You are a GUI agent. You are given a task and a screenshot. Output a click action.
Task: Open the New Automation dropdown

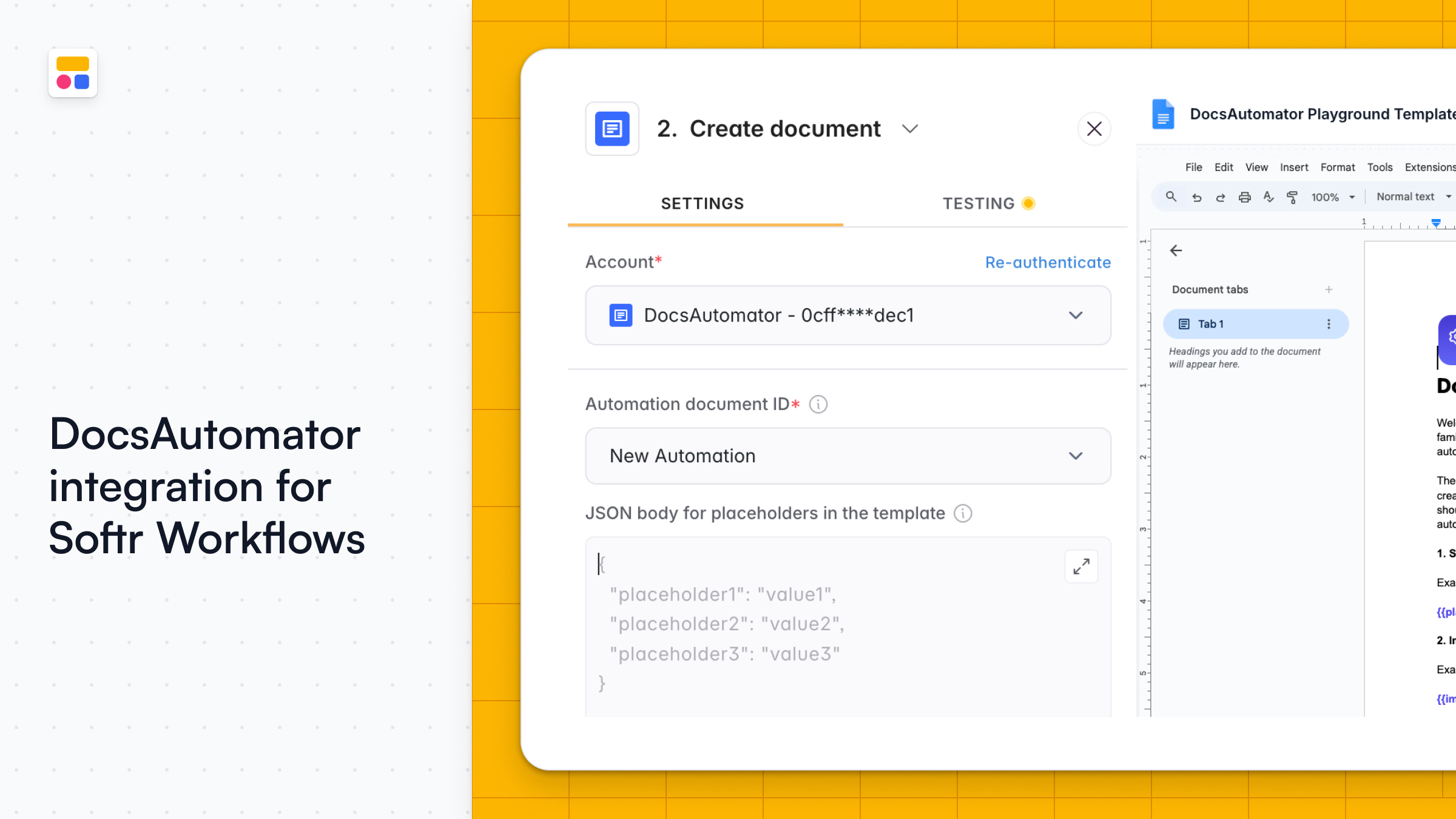[x=848, y=456]
